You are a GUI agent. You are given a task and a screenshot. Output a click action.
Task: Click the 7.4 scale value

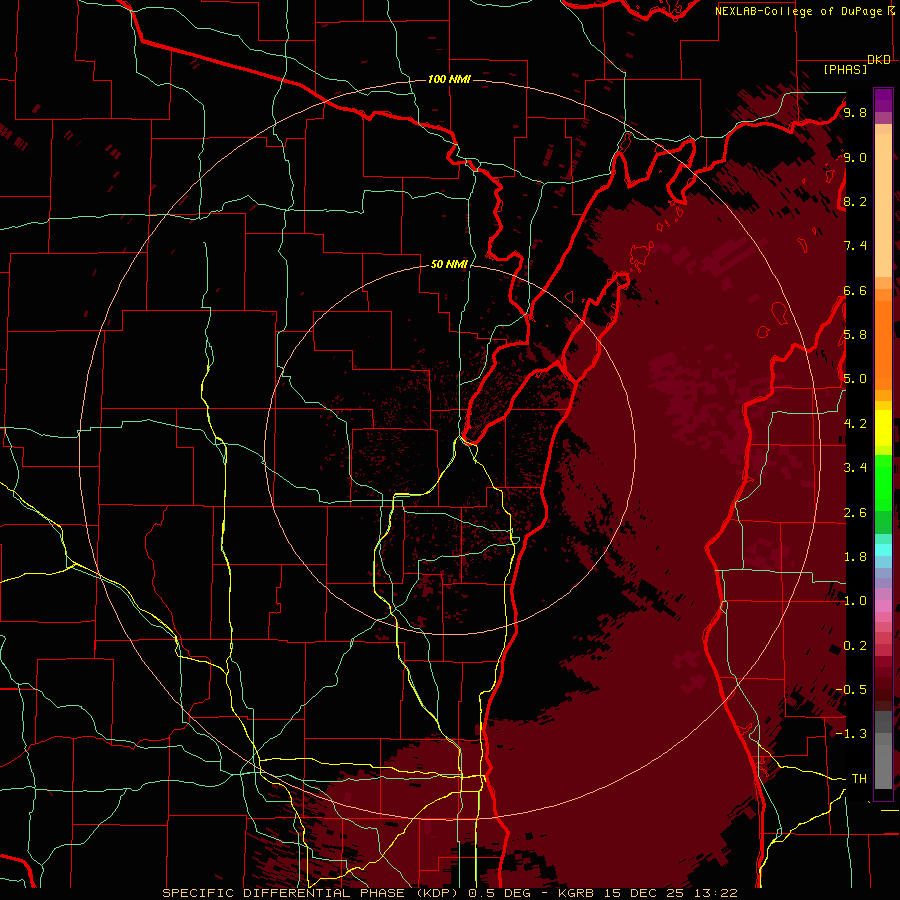(855, 246)
